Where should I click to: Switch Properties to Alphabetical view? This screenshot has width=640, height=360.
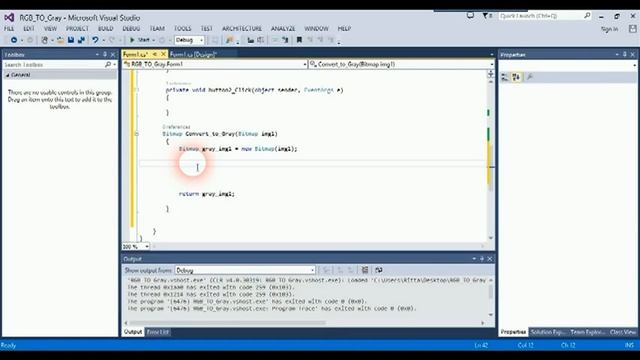tap(516, 77)
